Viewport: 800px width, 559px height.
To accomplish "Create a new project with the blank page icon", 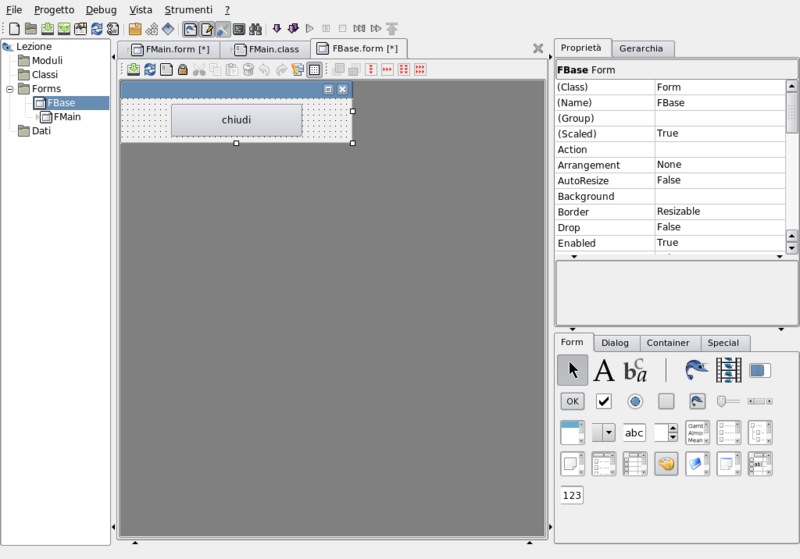I will coord(14,29).
